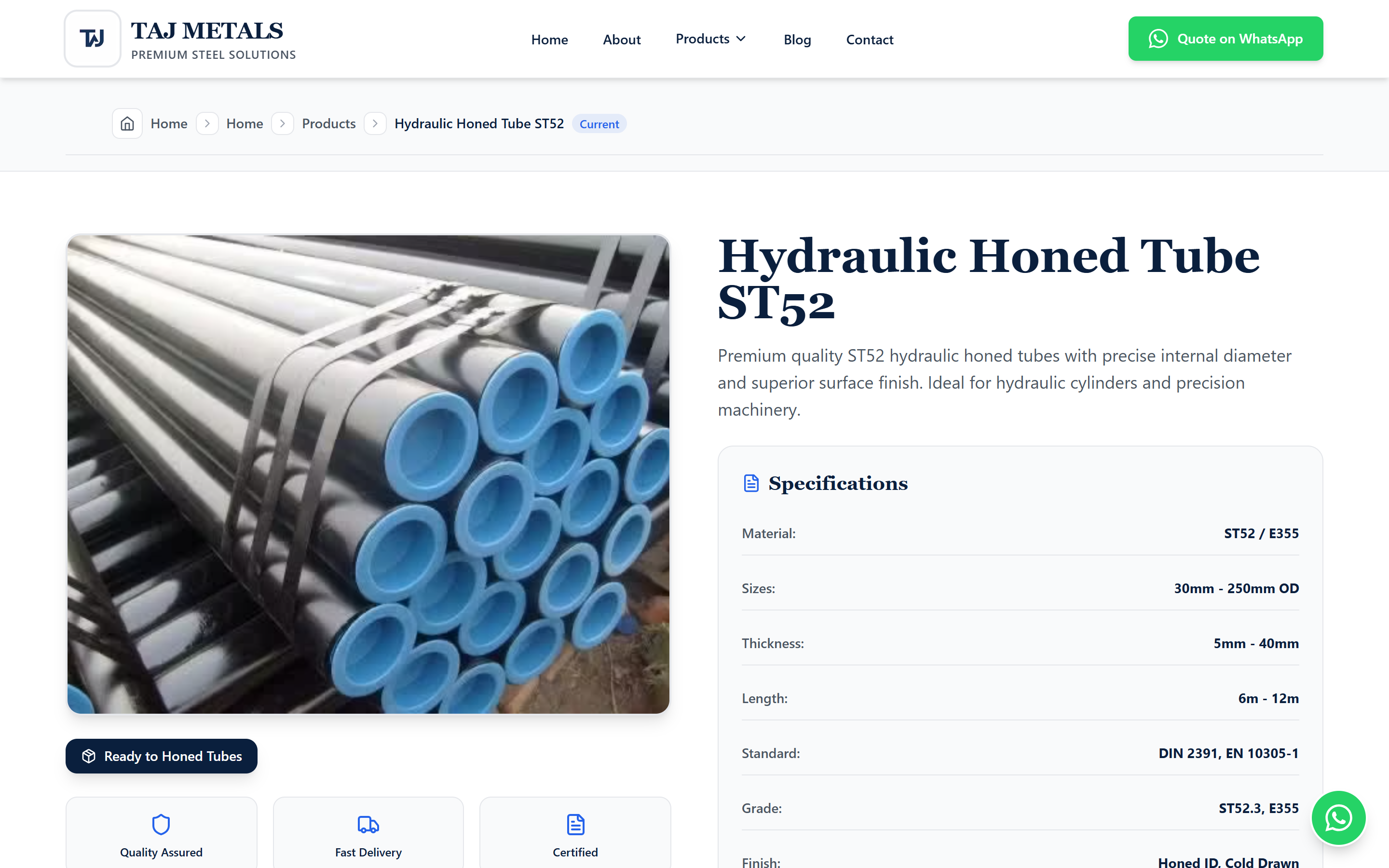Click the Current badge
Viewport: 1389px width, 868px height.
599,124
